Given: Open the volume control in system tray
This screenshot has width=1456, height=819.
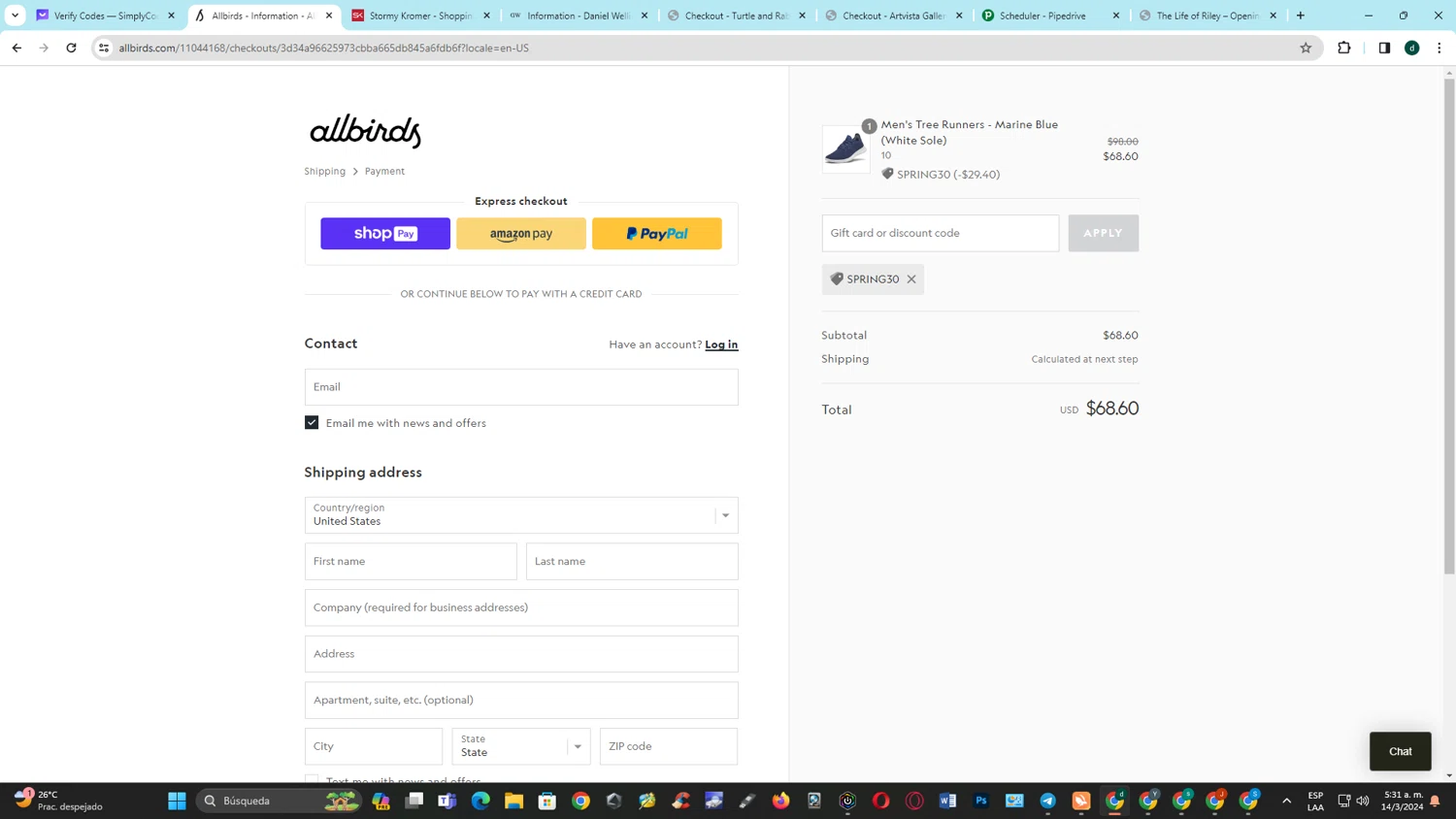Looking at the screenshot, I should click(x=1363, y=801).
